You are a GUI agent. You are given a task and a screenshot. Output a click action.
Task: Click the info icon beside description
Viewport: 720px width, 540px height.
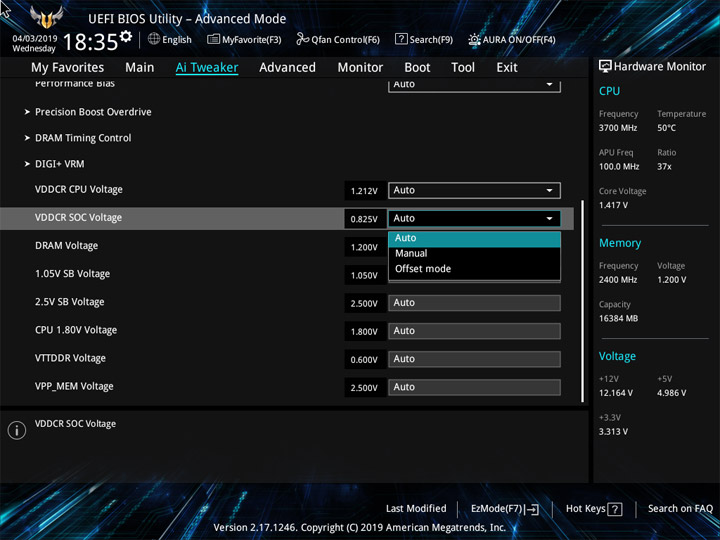(x=17, y=430)
